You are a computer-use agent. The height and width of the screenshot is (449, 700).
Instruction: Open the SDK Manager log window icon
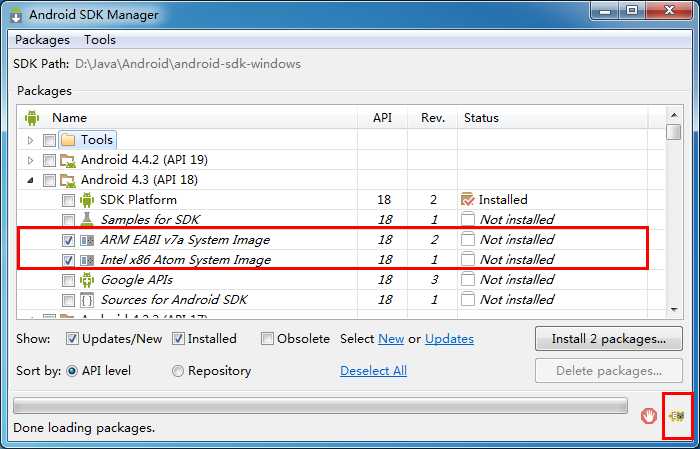677,416
